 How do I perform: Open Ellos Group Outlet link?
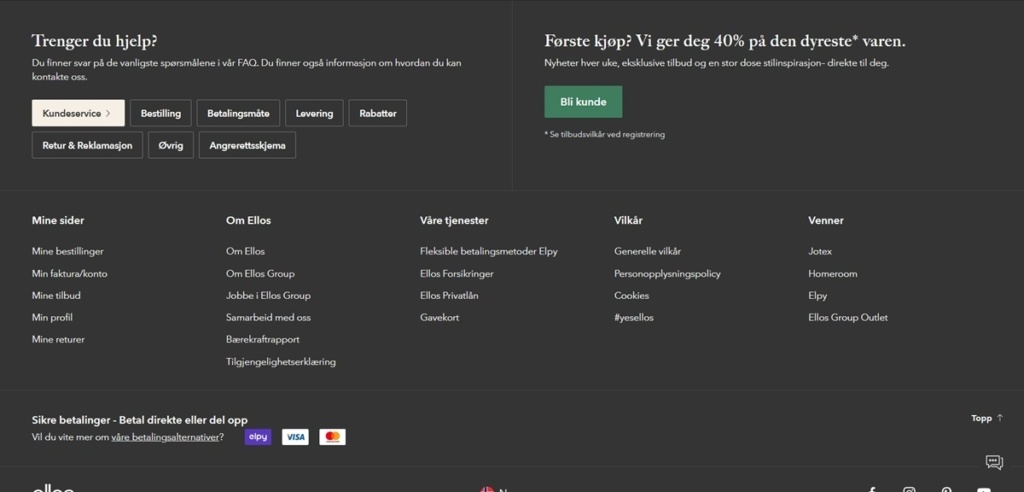point(848,318)
